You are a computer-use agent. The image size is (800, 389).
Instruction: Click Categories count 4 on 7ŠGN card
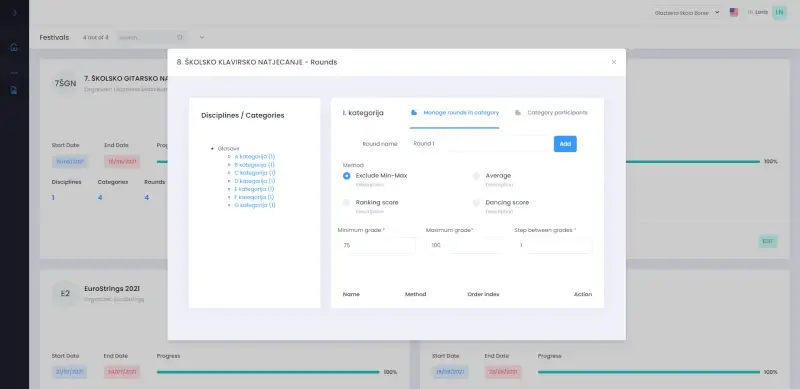coord(100,198)
